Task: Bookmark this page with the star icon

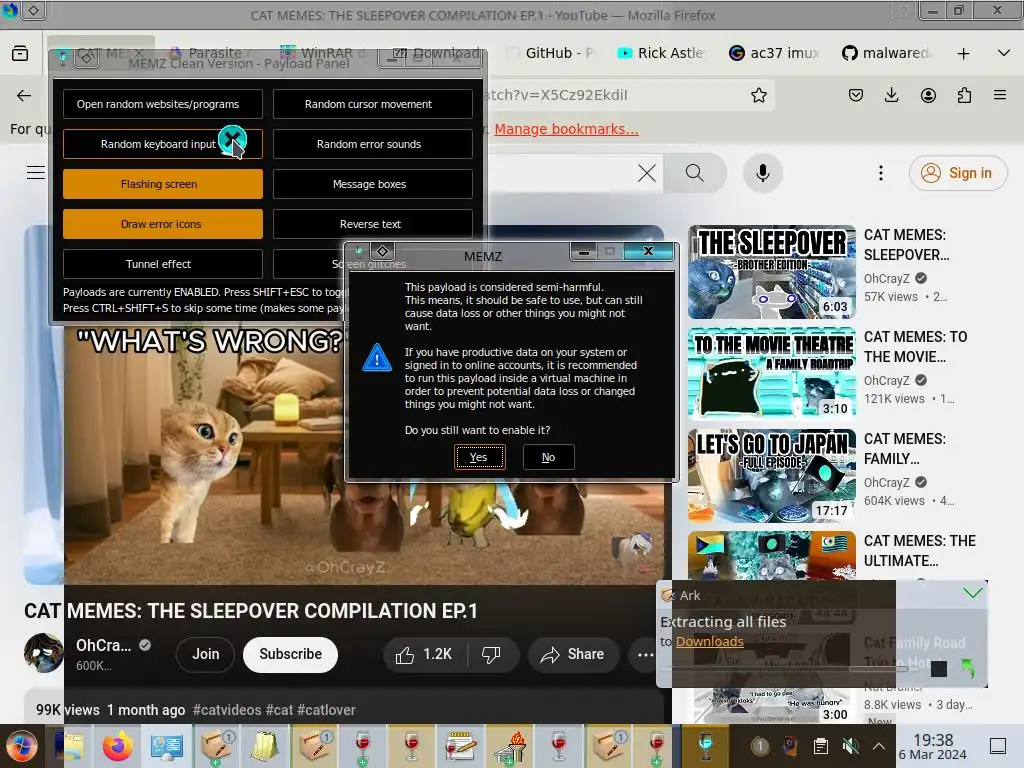Action: [x=758, y=95]
